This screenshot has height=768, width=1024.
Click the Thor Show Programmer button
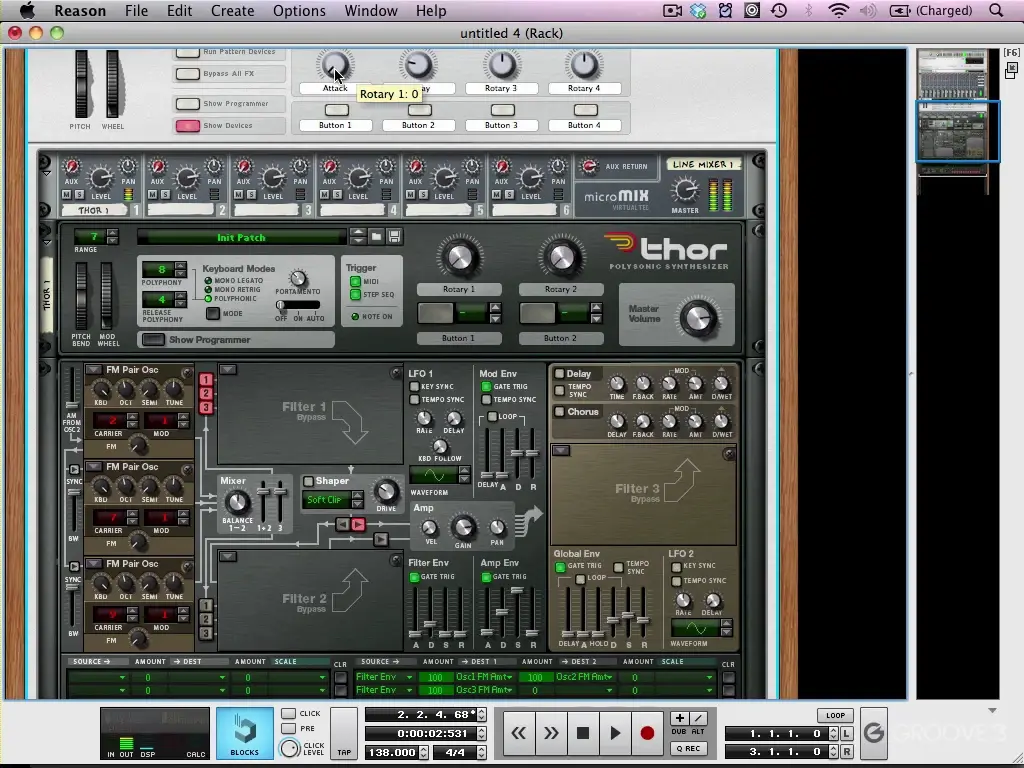coord(154,340)
